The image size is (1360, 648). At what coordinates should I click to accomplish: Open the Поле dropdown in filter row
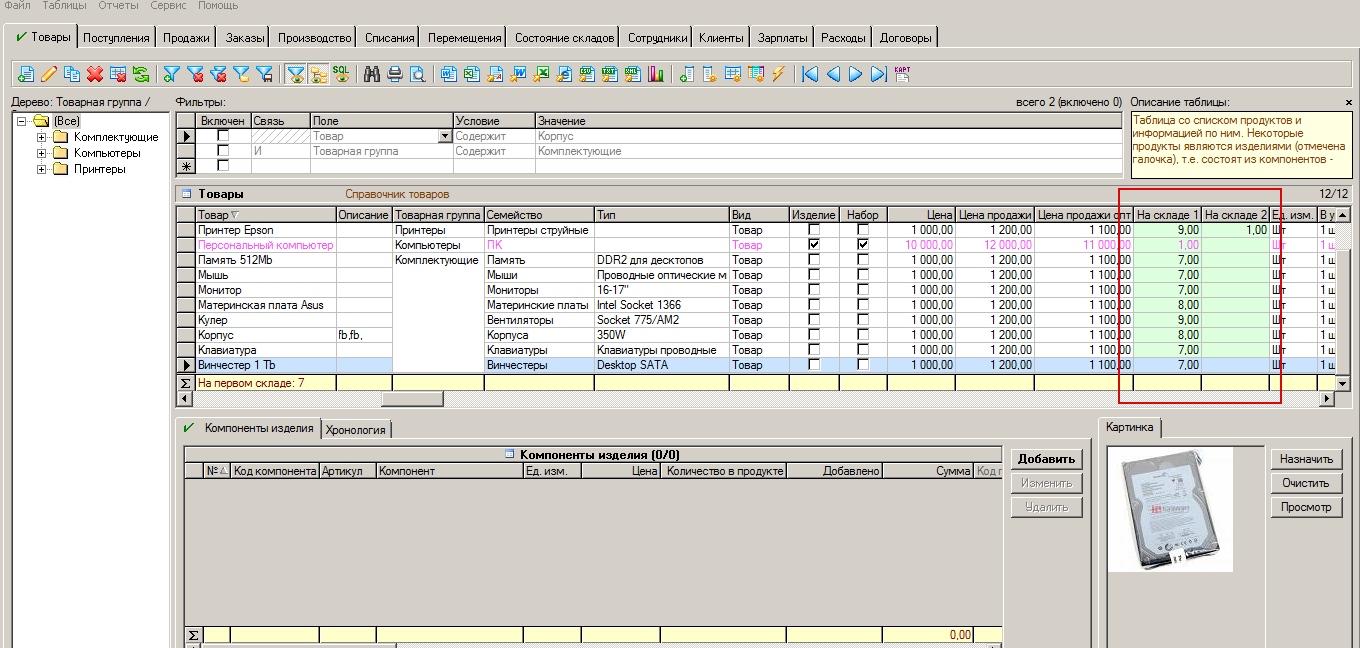tap(445, 136)
